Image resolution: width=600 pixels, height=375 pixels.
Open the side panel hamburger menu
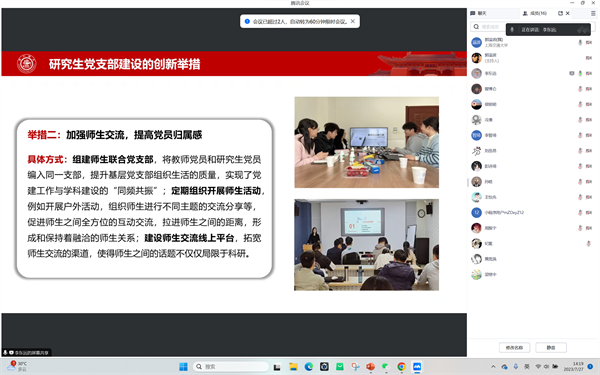click(x=593, y=13)
